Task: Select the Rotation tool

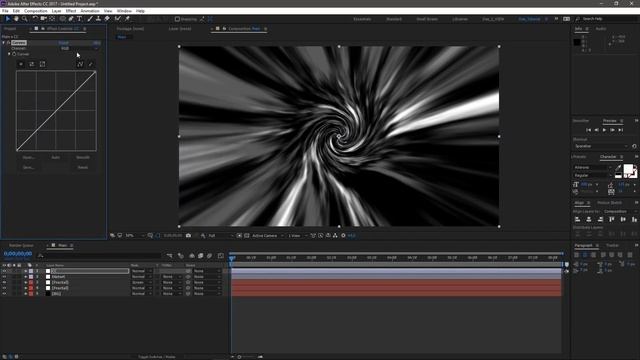Action: coord(35,19)
